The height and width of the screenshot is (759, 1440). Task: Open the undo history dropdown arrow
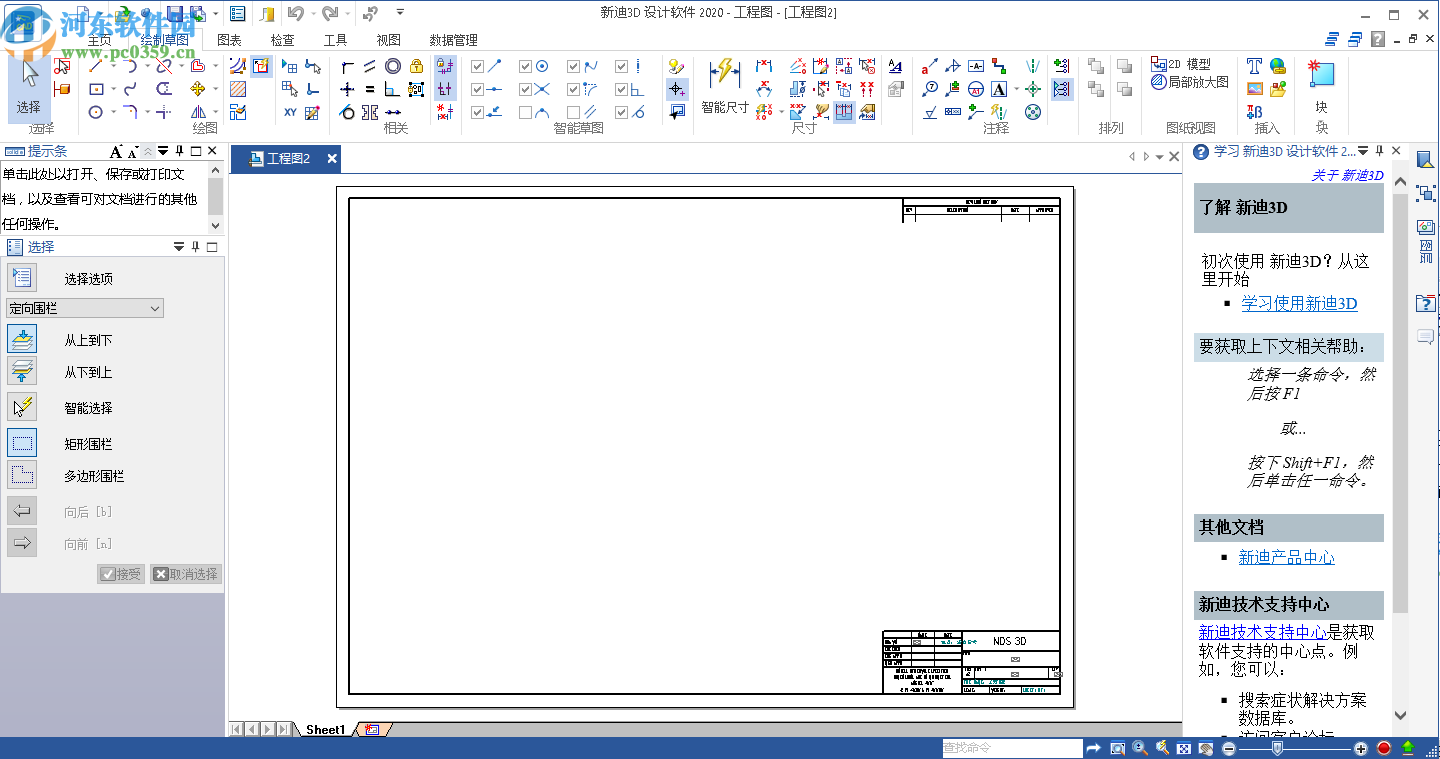tap(312, 13)
